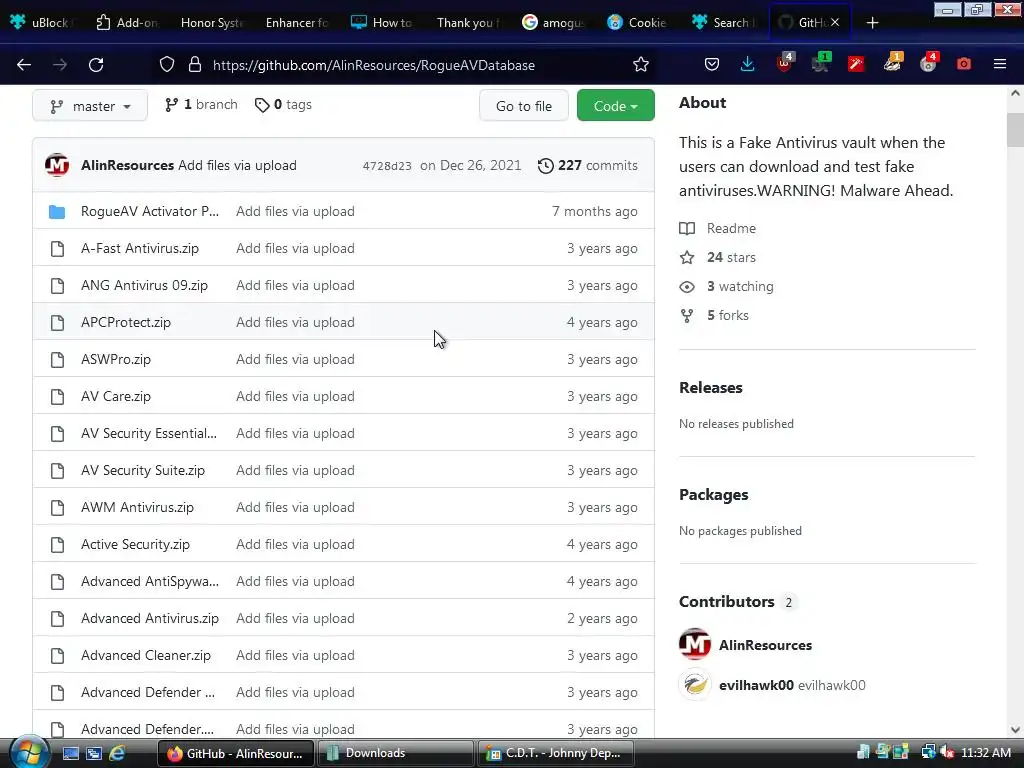Open the Contributors heading link
The height and width of the screenshot is (768, 1024).
tap(737, 601)
